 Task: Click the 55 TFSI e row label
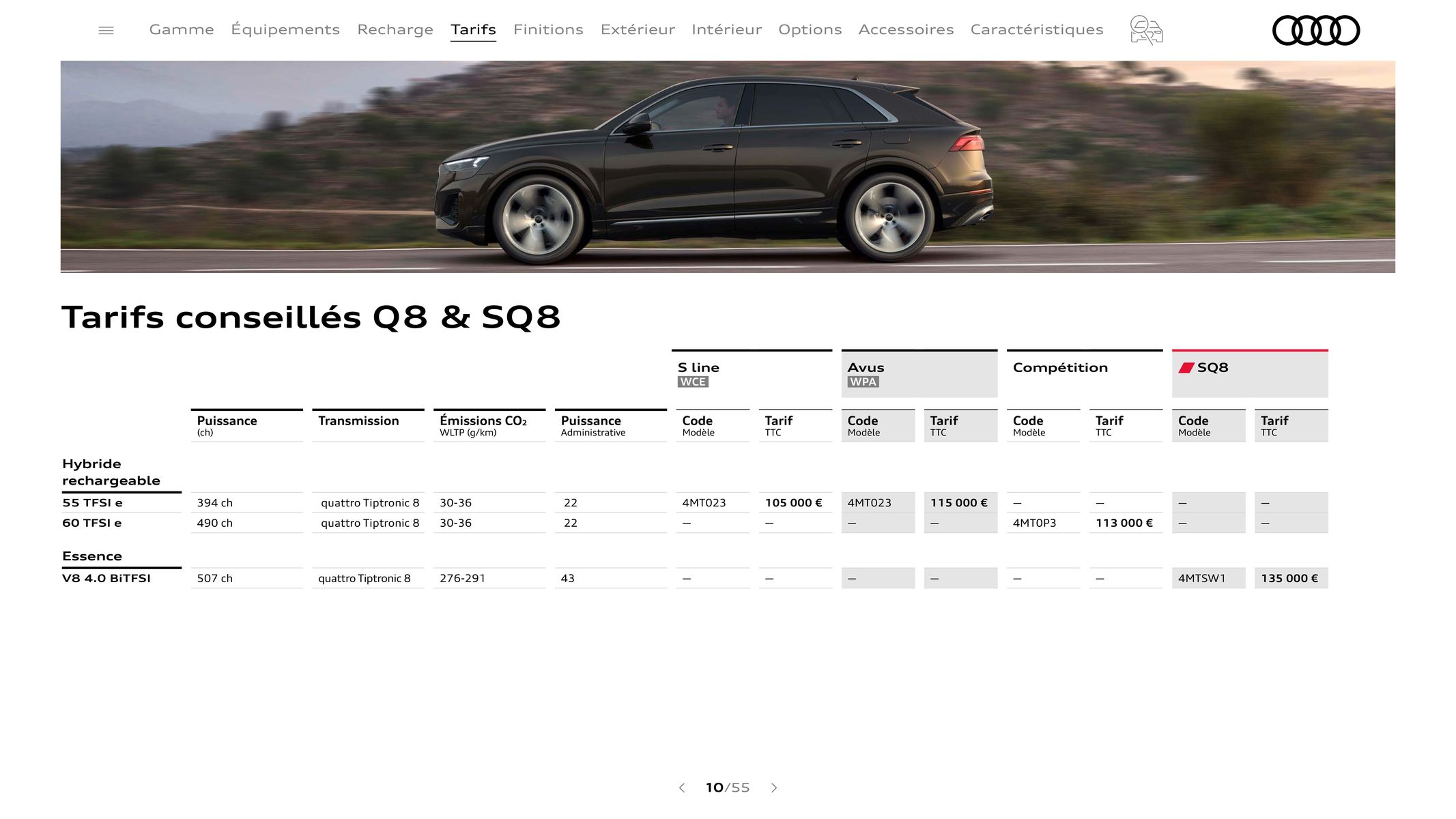[92, 502]
